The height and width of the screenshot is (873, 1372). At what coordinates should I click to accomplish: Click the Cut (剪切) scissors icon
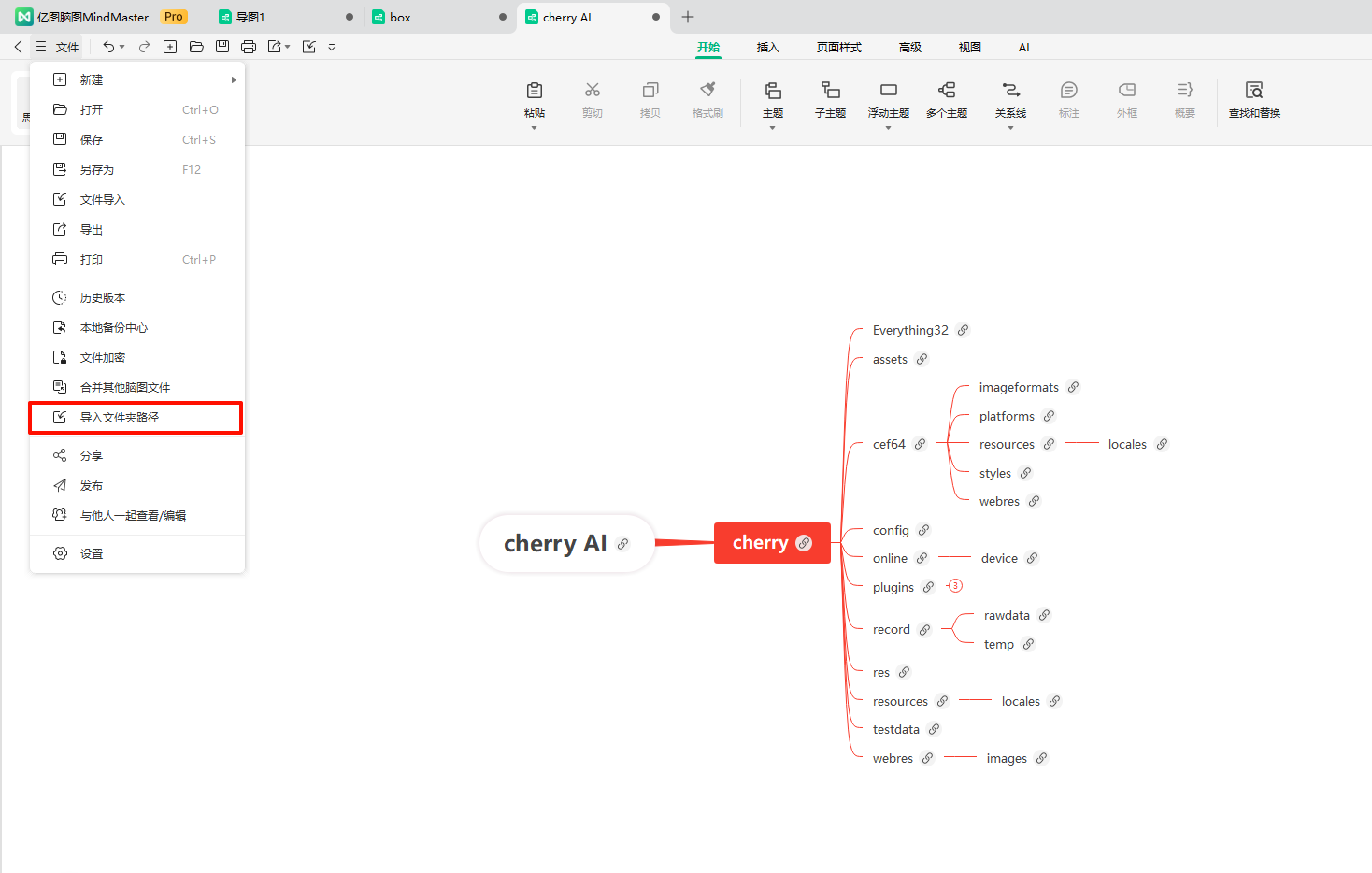[x=593, y=90]
